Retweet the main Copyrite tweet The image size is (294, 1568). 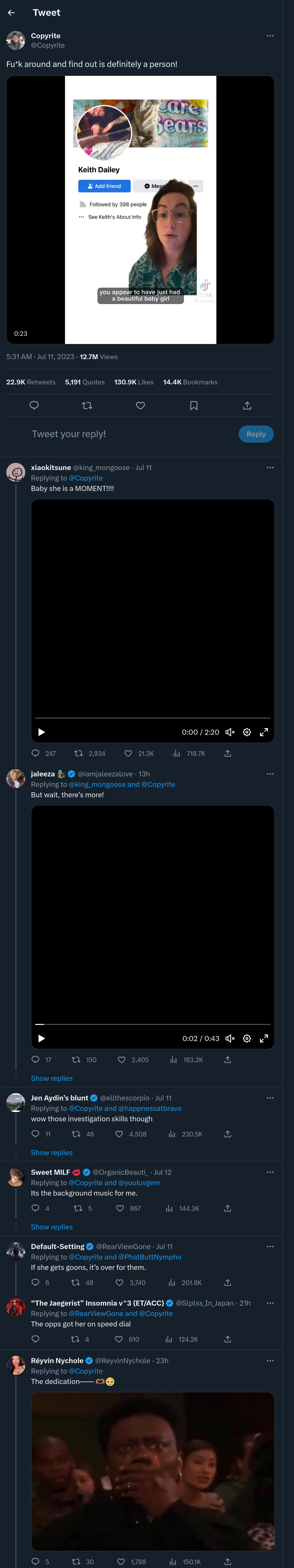coord(87,405)
